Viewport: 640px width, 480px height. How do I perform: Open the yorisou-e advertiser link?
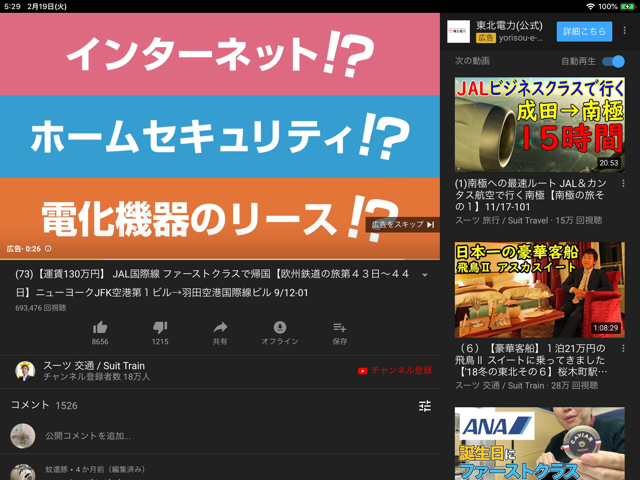(521, 38)
